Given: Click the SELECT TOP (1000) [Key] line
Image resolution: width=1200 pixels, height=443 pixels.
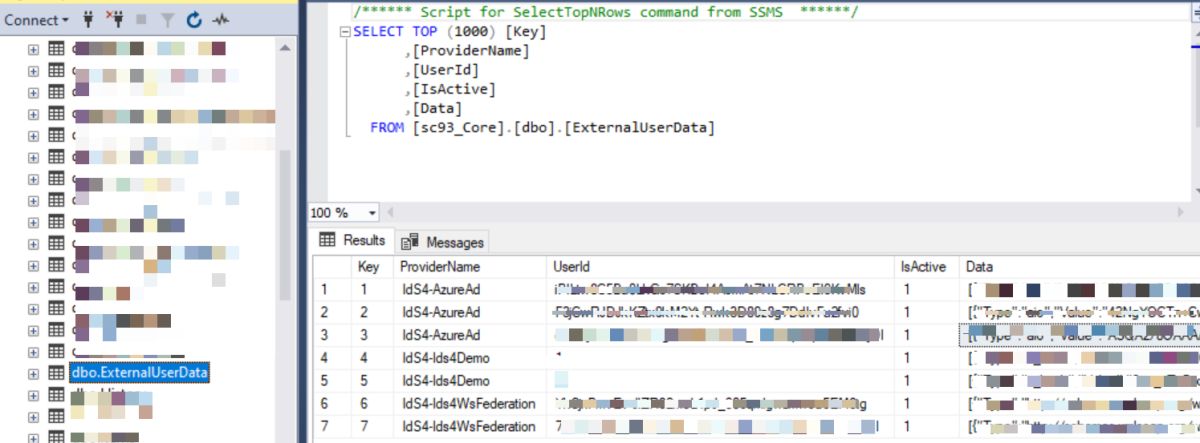Looking at the screenshot, I should click(450, 32).
